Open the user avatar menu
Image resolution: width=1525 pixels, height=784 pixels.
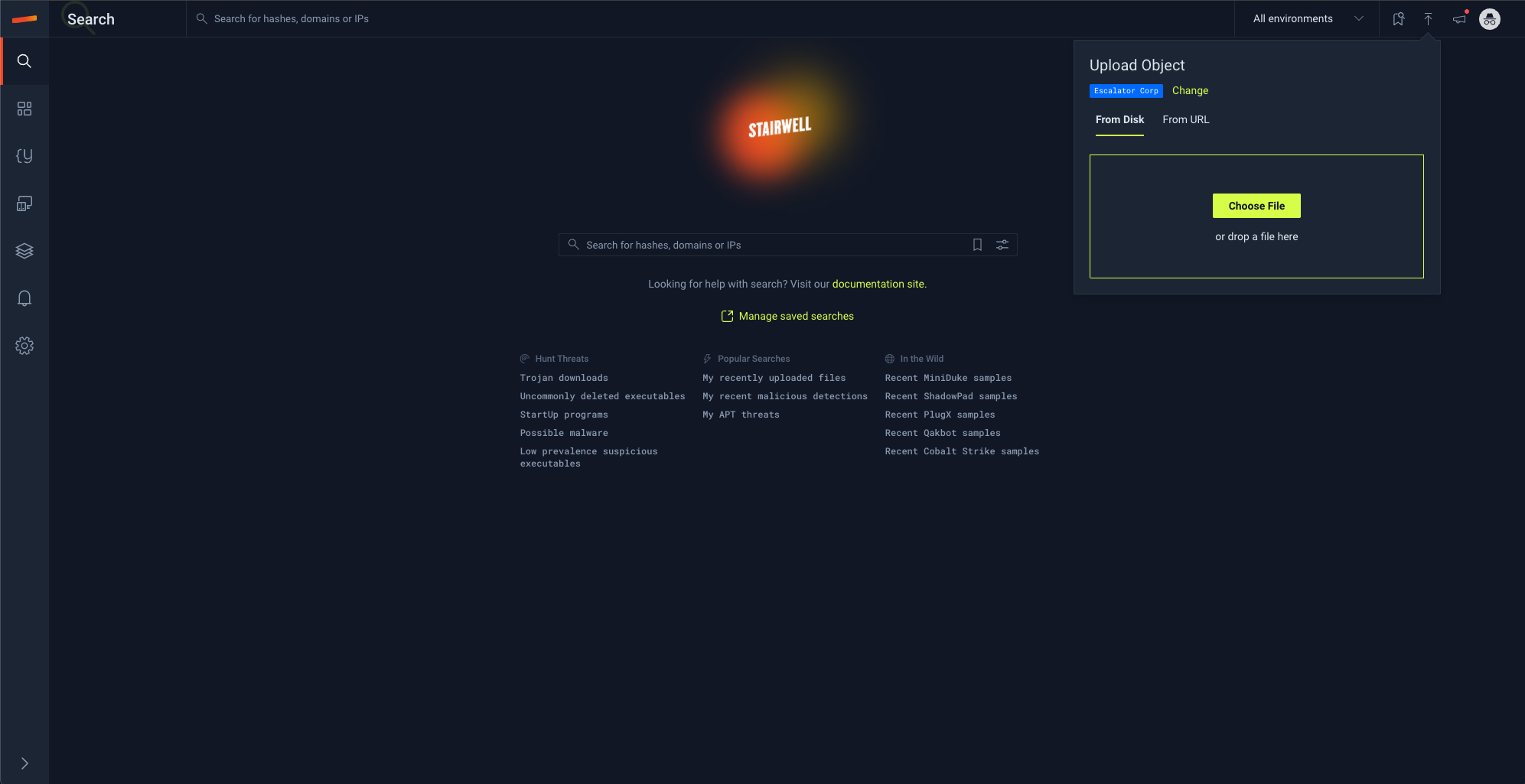coord(1490,19)
